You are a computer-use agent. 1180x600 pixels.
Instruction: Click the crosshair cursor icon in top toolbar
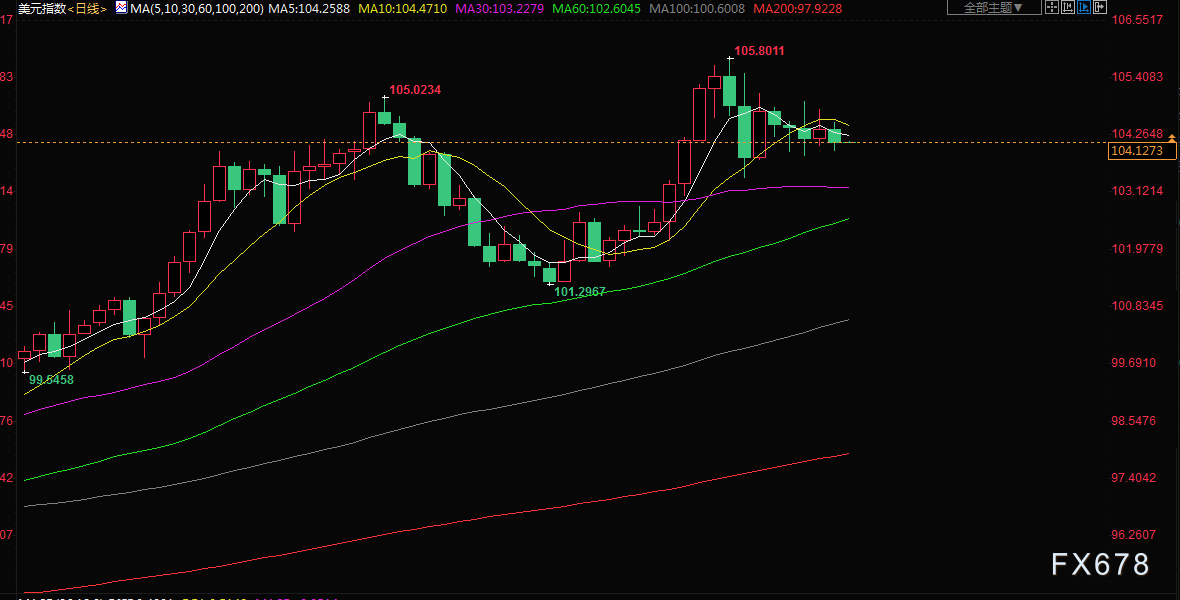(x=1052, y=7)
